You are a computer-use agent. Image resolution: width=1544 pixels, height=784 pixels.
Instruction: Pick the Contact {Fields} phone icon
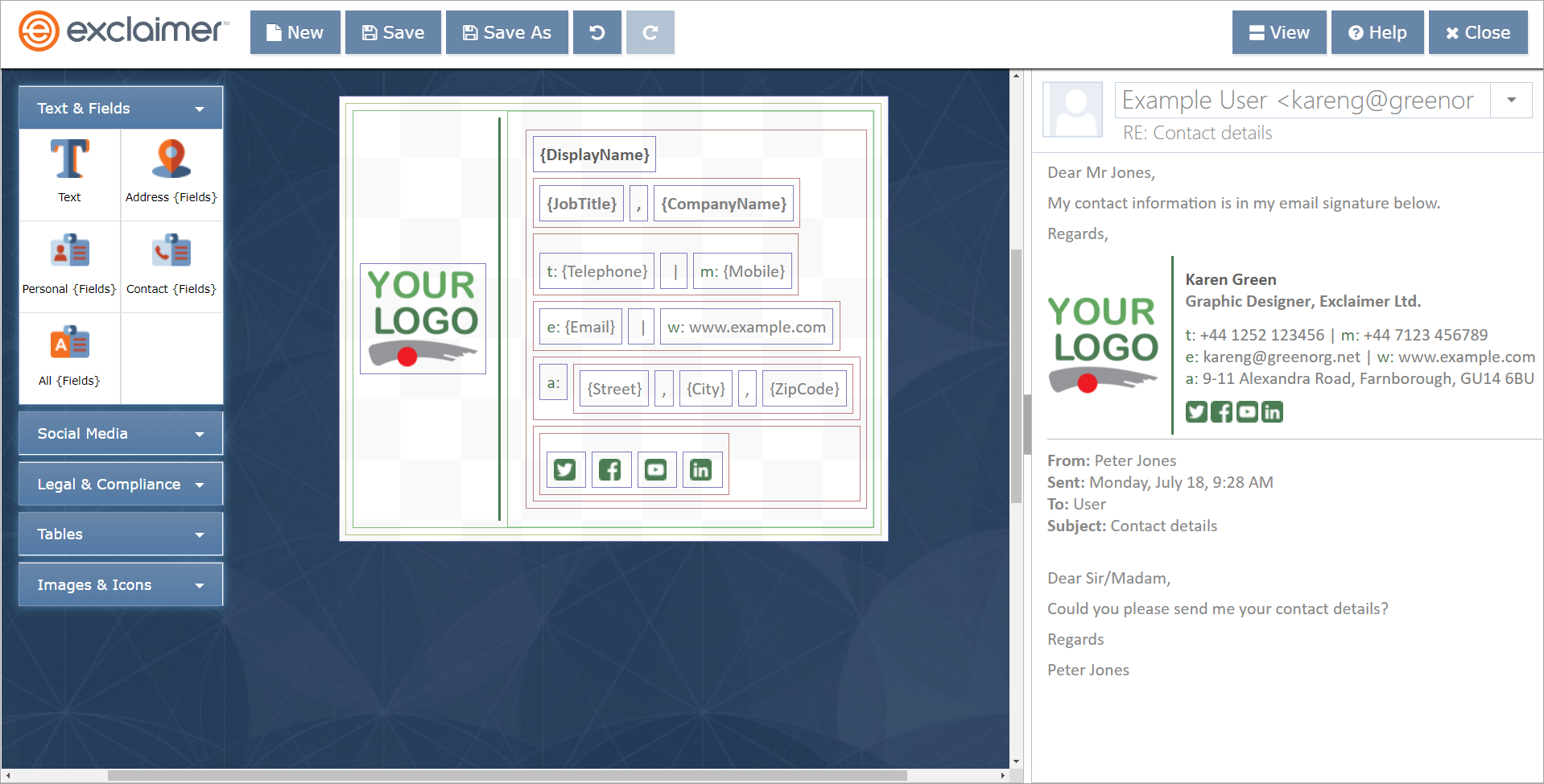[171, 251]
